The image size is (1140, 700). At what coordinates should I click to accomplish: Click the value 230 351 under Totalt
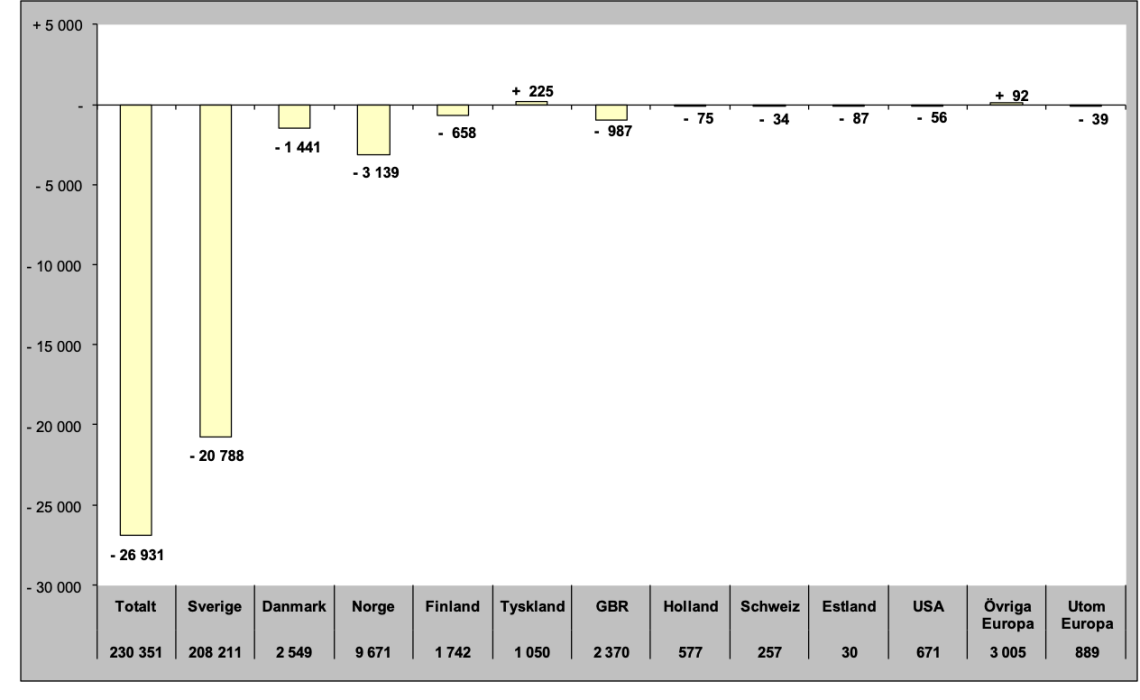136,653
